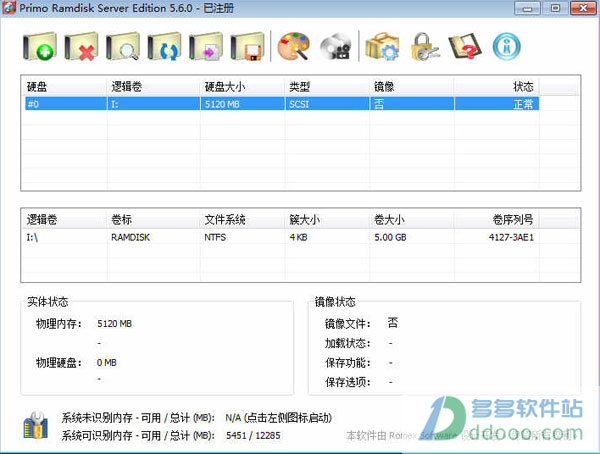Click the physical memory 5120 MB value
The width and height of the screenshot is (600, 454).
114,324
